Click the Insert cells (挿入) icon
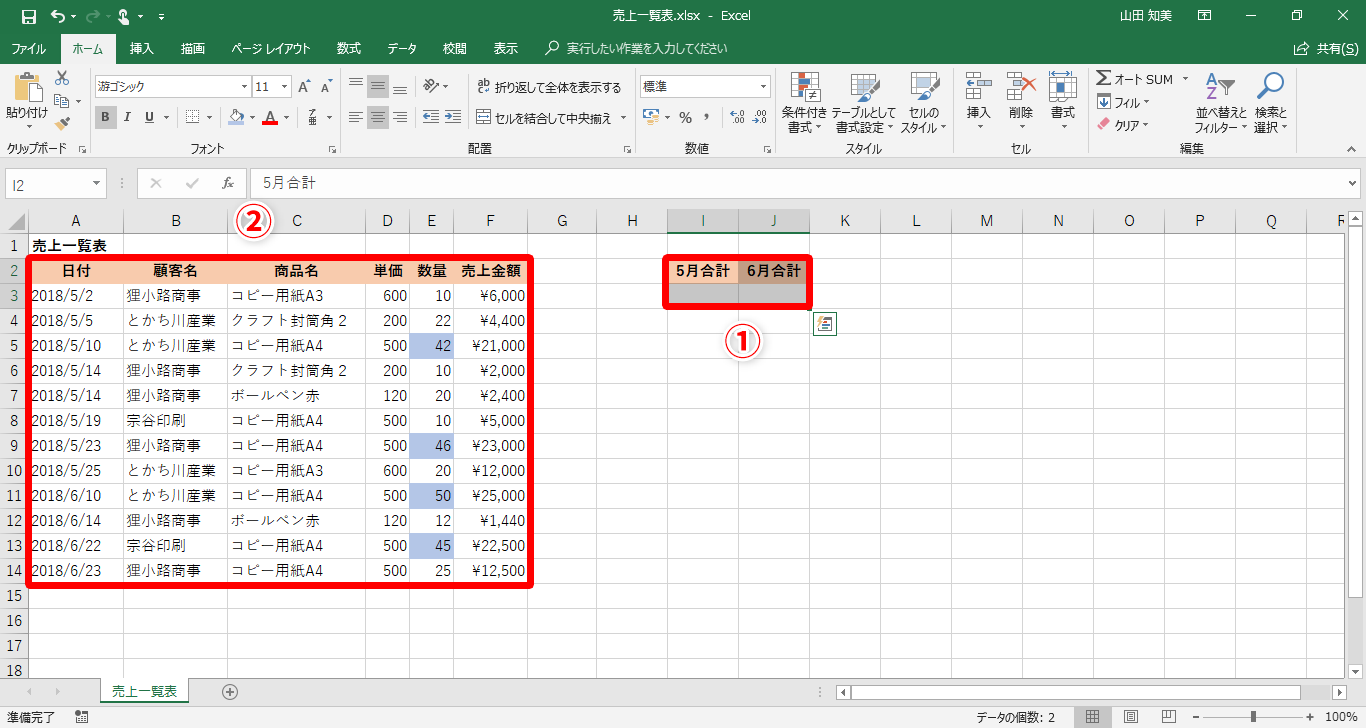Image resolution: width=1366 pixels, height=728 pixels. coord(979,88)
